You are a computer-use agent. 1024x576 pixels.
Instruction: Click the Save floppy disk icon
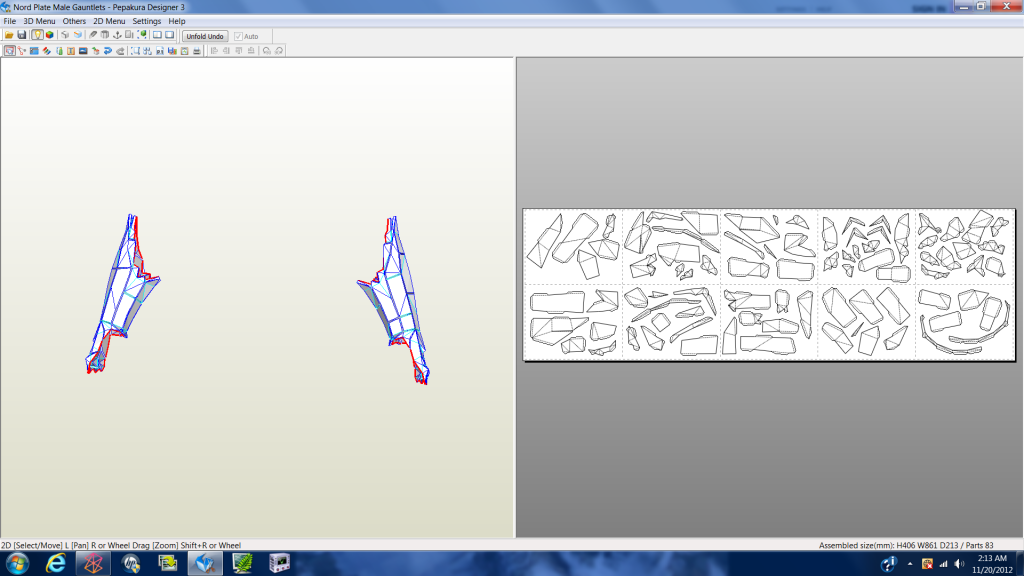click(22, 35)
